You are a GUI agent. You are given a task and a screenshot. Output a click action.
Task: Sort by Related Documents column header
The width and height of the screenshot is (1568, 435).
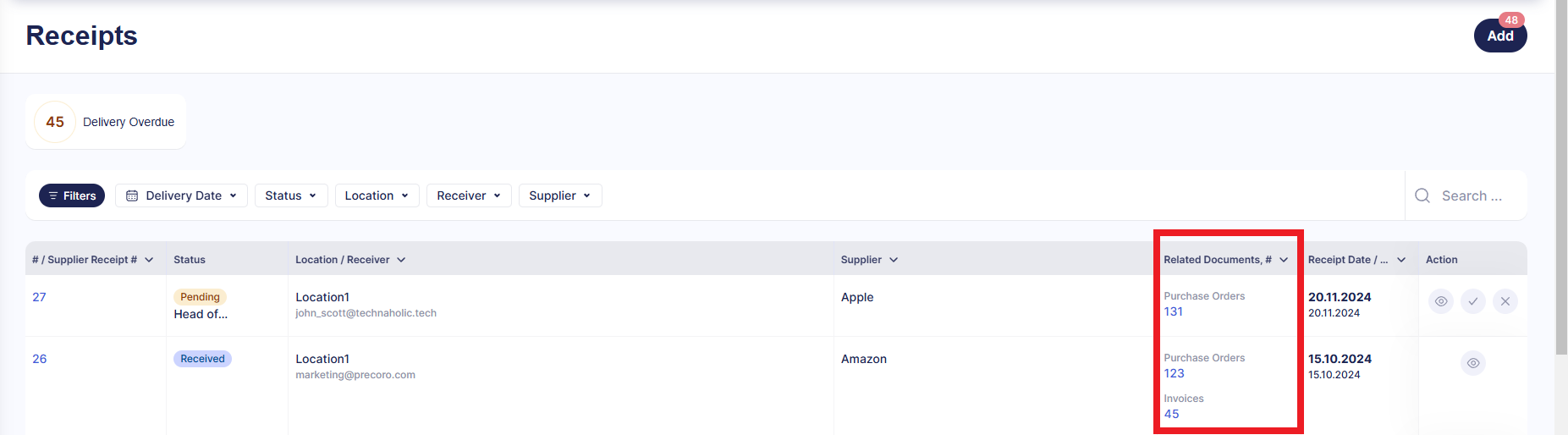point(1225,260)
